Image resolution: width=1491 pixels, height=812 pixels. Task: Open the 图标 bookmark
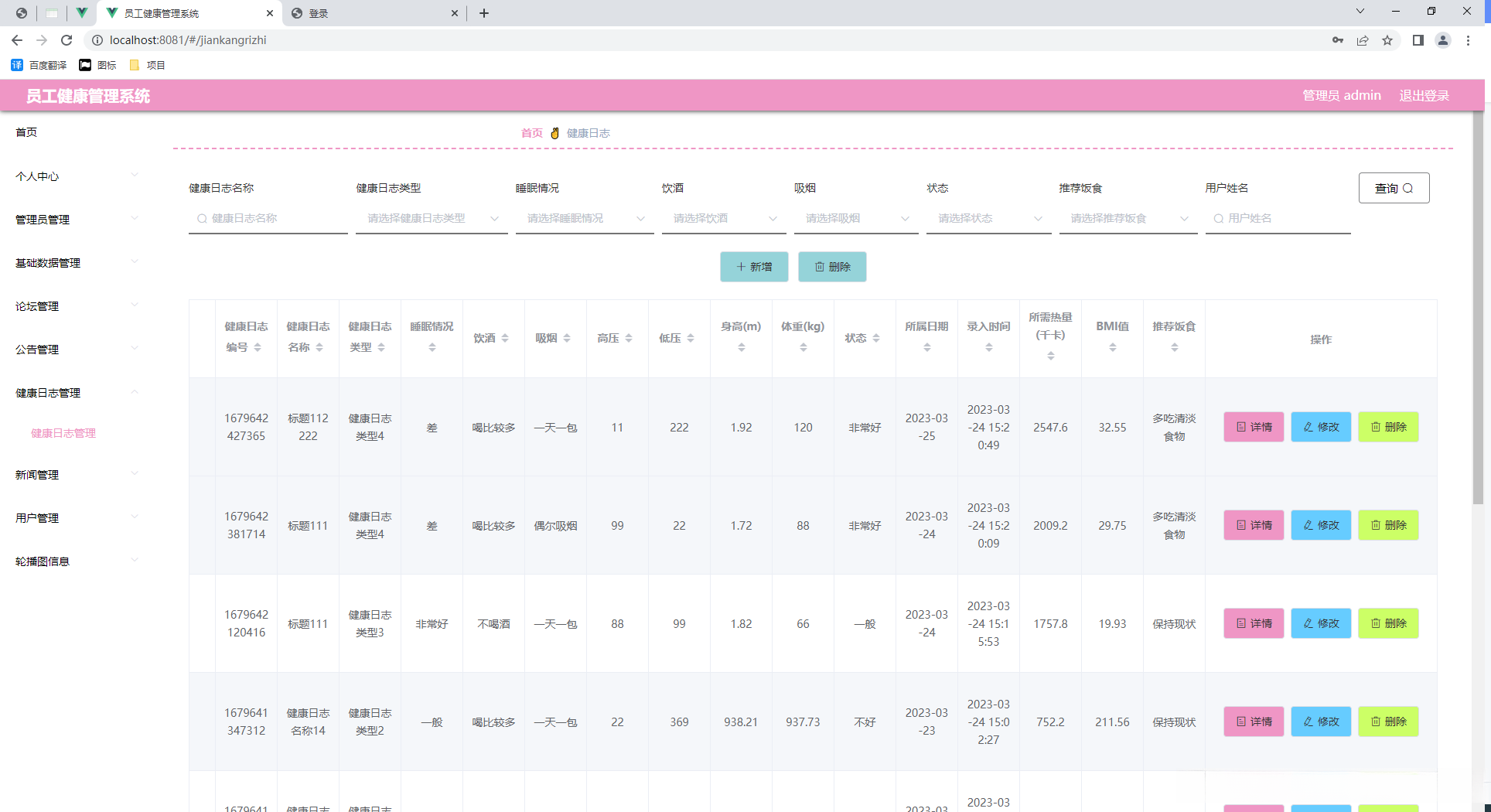(x=98, y=65)
